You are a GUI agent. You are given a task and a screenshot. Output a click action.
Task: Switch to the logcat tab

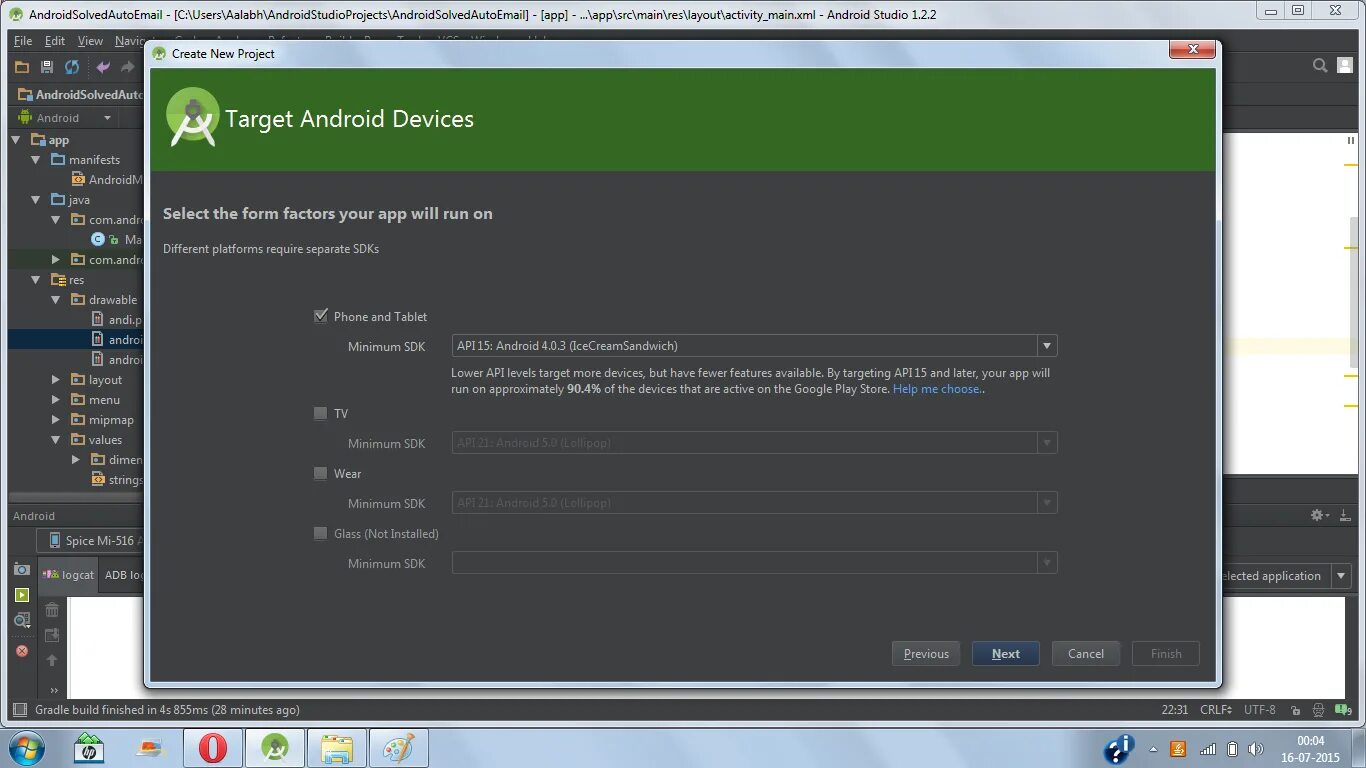(68, 575)
